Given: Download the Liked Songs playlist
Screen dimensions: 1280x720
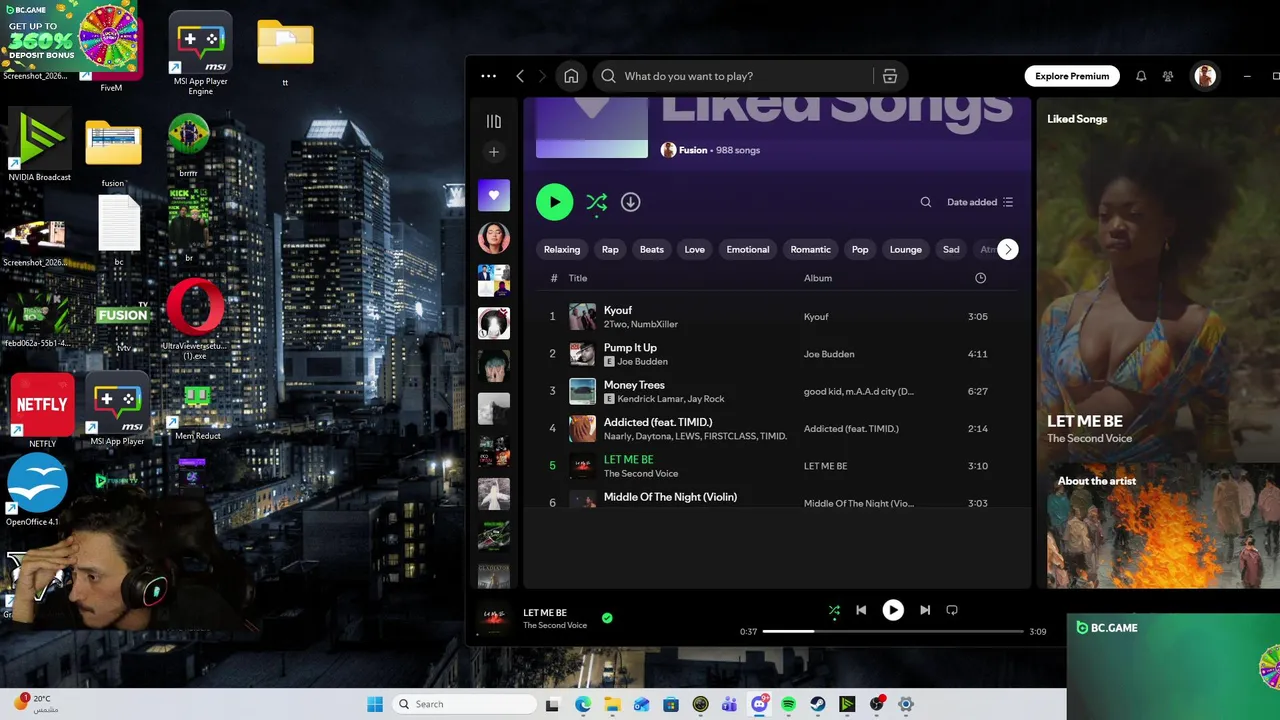Looking at the screenshot, I should pos(630,202).
